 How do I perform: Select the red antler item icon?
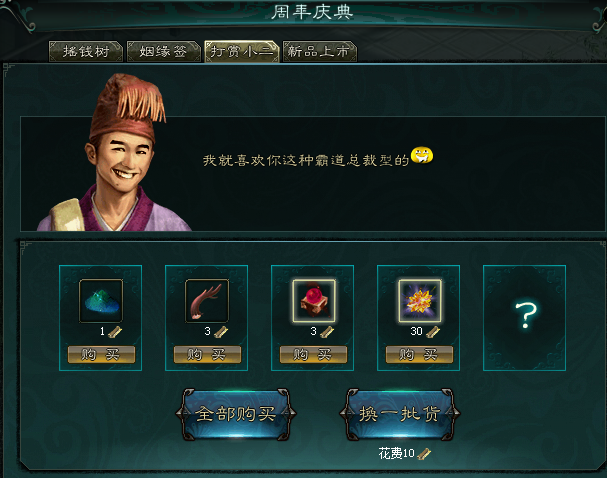coord(207,301)
